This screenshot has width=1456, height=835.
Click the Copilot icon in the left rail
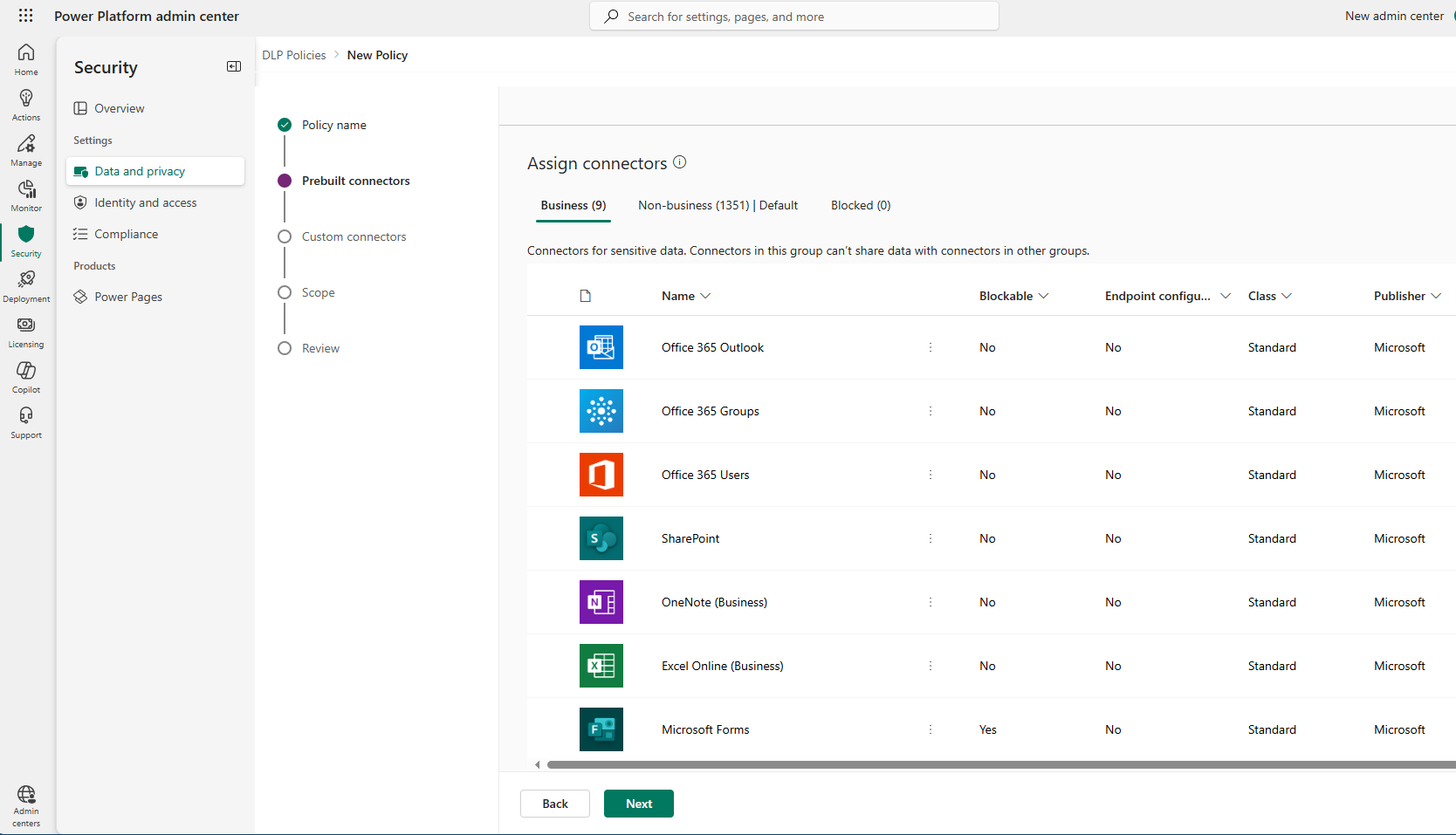25,376
